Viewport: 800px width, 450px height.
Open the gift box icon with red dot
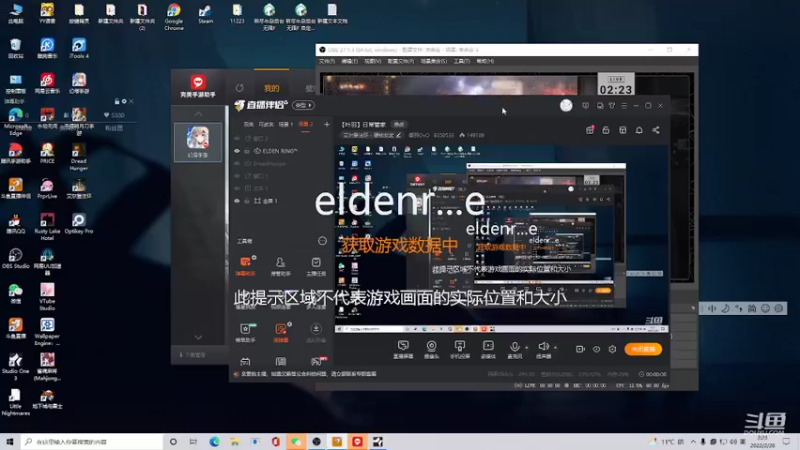coord(590,130)
